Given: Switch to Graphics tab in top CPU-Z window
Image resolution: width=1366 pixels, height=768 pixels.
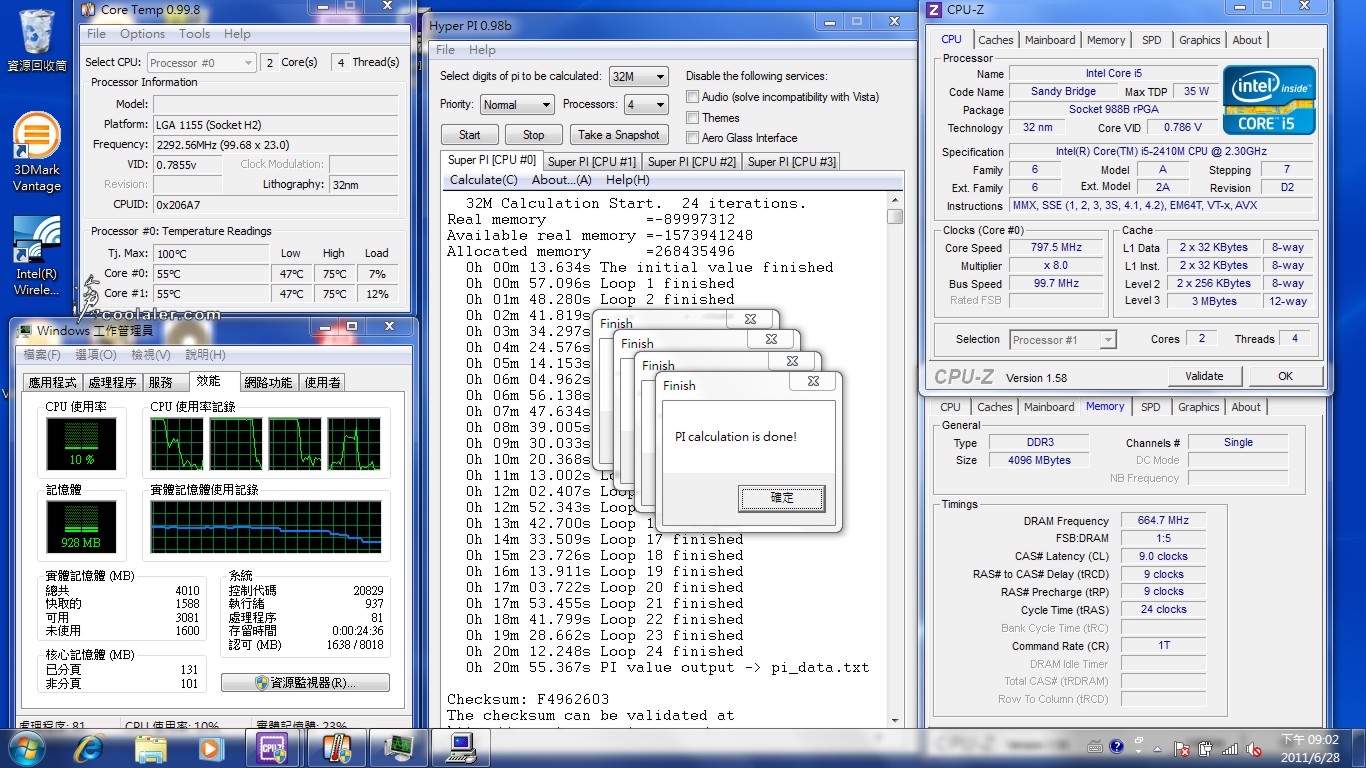Looking at the screenshot, I should [1199, 40].
